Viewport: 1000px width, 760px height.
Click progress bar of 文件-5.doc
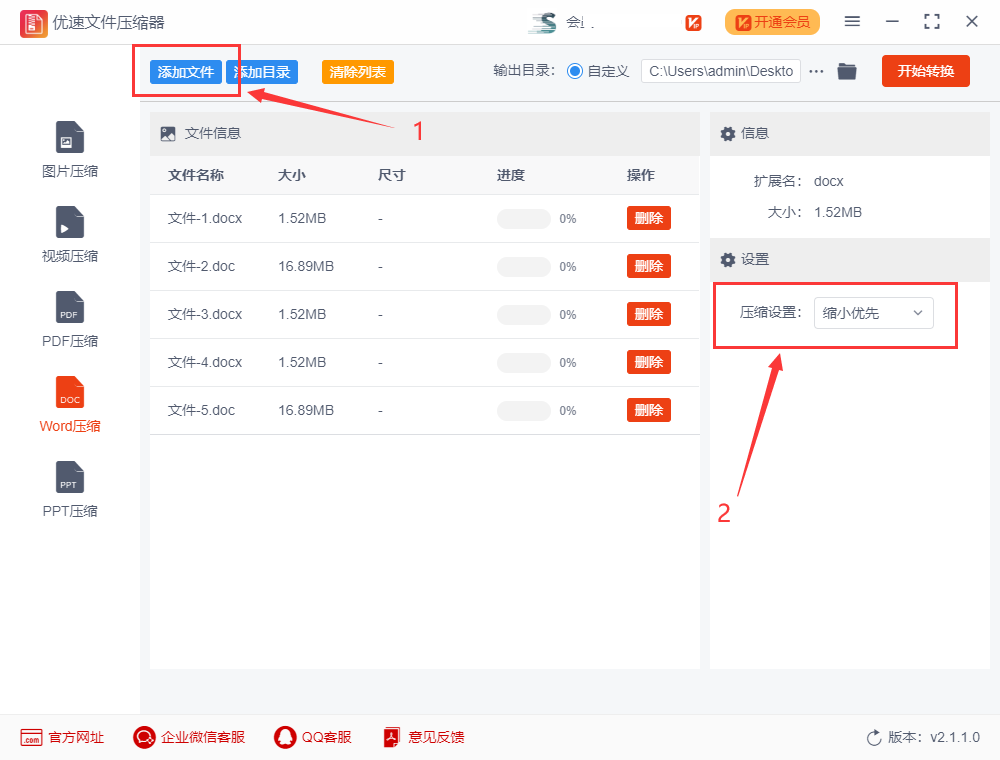pyautogui.click(x=524, y=411)
